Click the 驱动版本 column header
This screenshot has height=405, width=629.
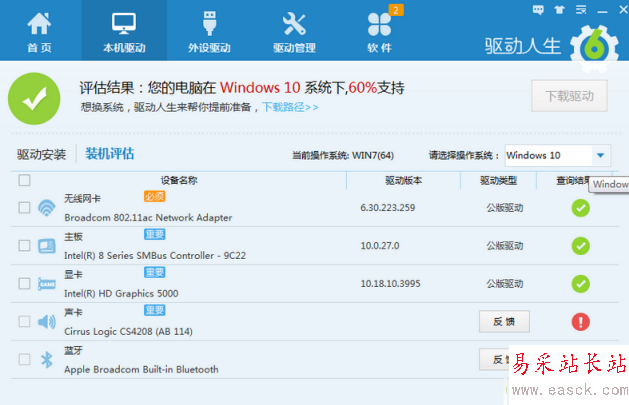tap(404, 180)
